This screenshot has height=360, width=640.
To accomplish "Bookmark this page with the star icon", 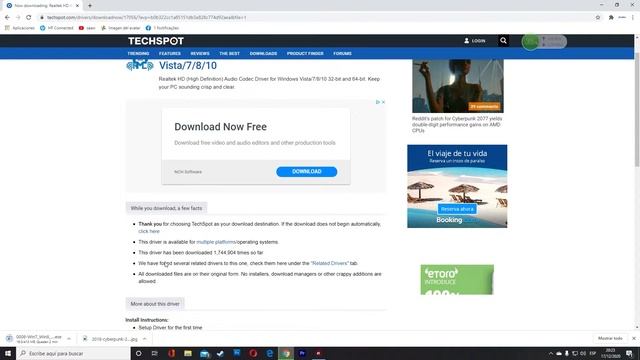I will 598,18.
